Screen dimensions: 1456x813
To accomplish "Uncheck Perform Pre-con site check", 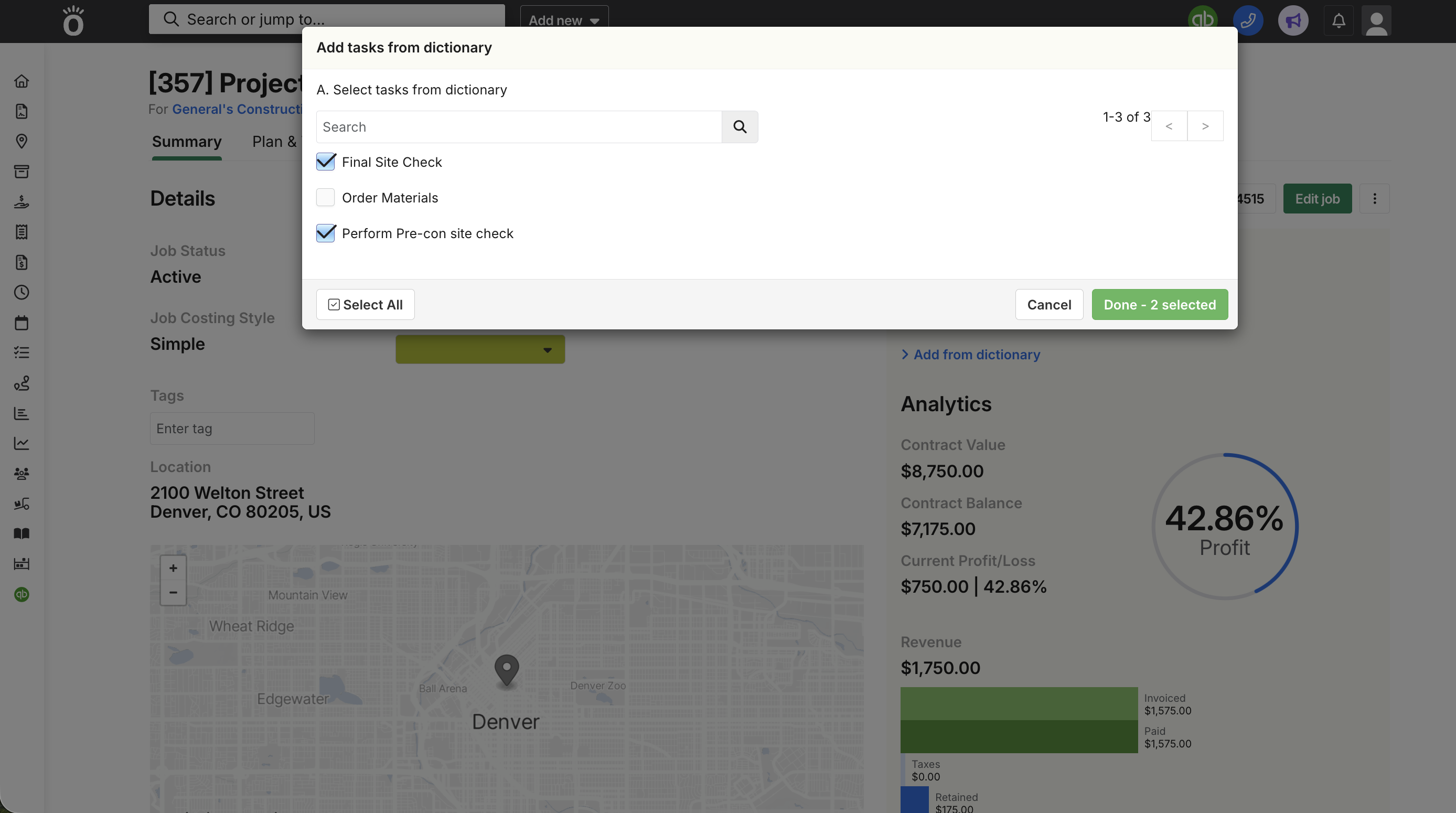I will [x=326, y=233].
